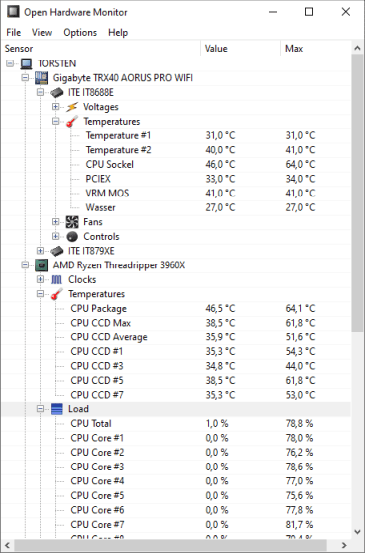Image resolution: width=365 pixels, height=553 pixels.
Task: Click the Voltages lightning bolt icon
Action: click(x=72, y=107)
